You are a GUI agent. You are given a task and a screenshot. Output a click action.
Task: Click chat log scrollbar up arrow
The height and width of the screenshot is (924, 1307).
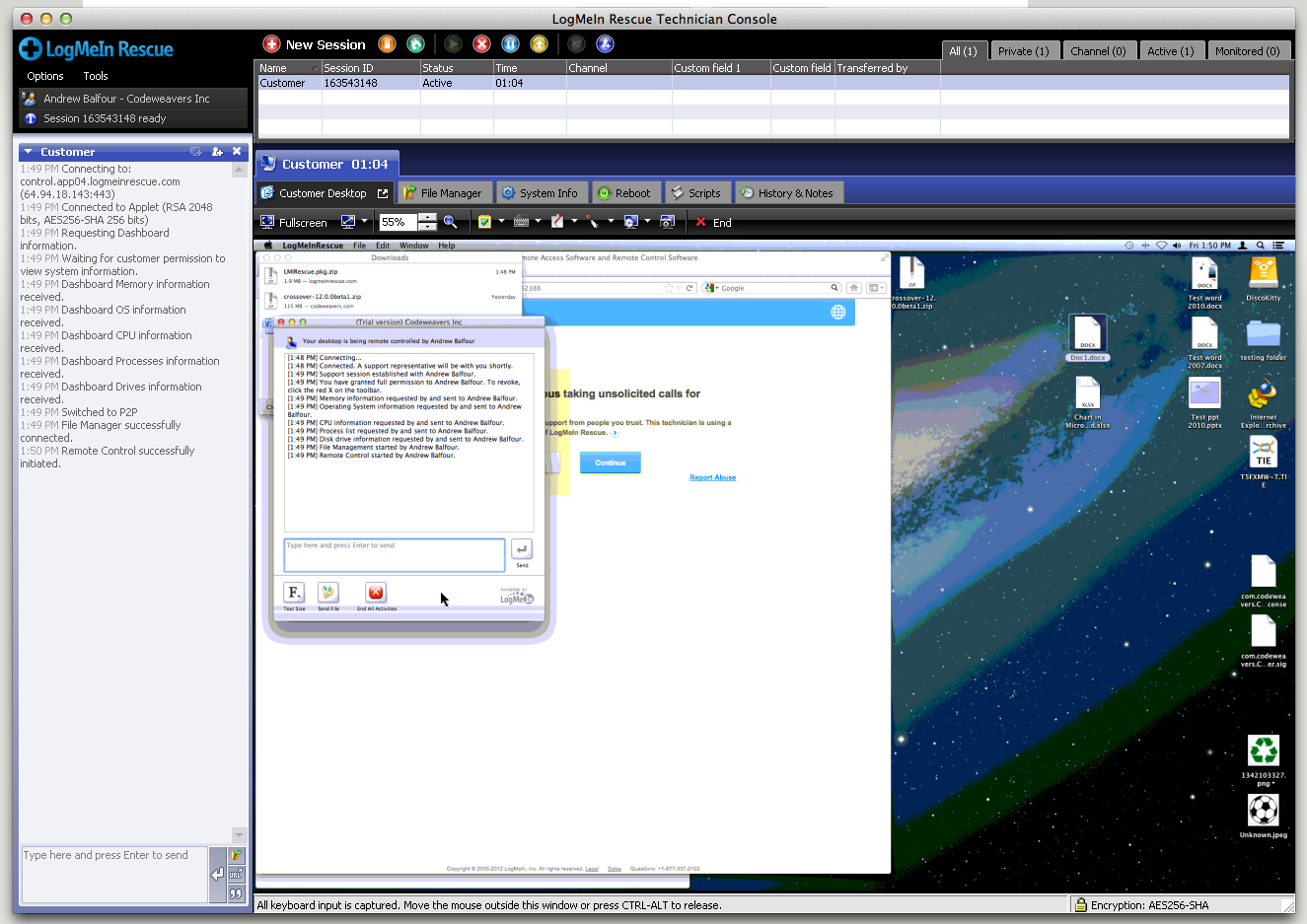[x=239, y=170]
